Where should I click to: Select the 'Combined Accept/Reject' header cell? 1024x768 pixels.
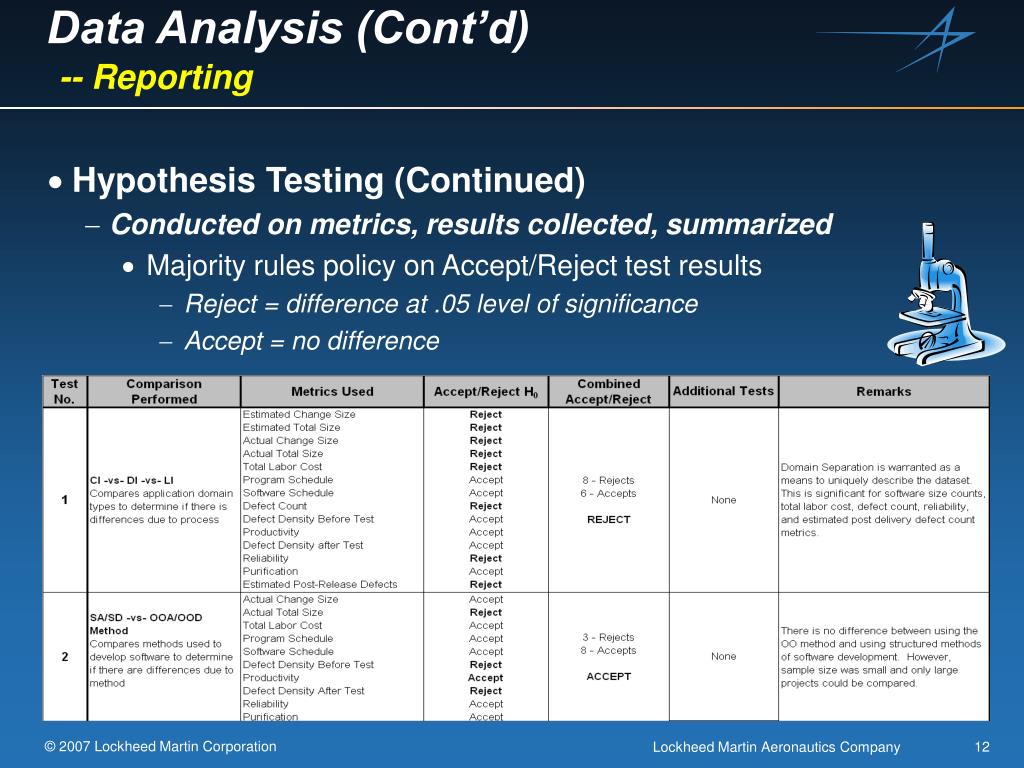tap(609, 391)
